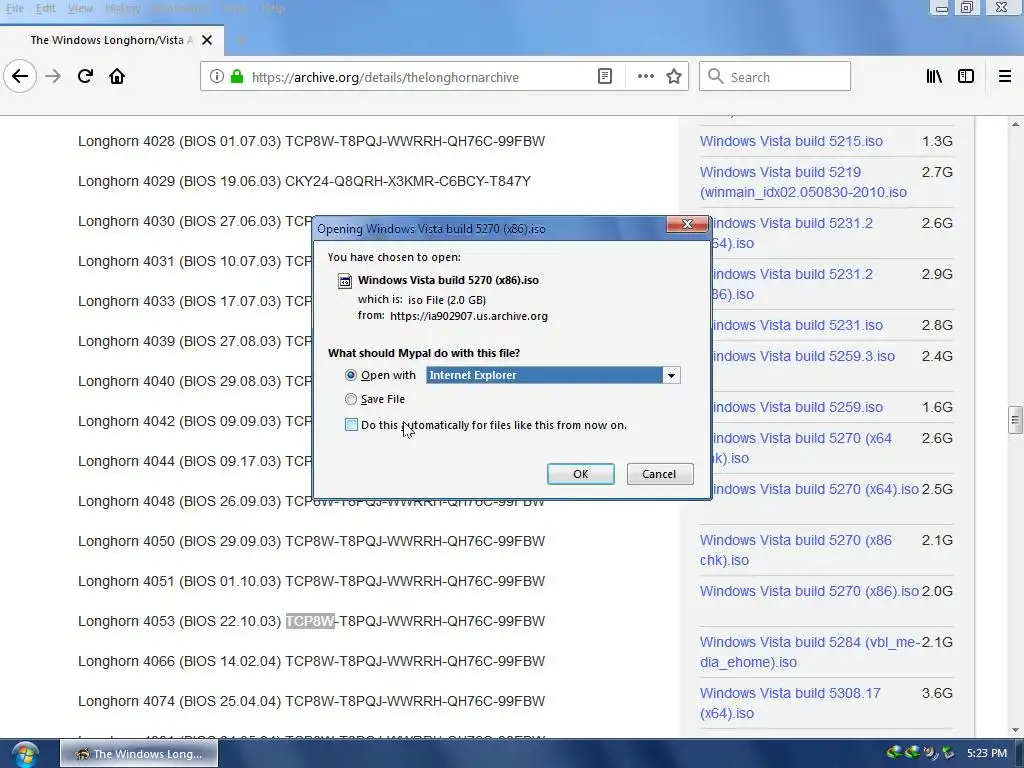Screen dimensions: 1024x768
Task: Open Windows Vista build 5270 (x86).iso link
Action: pyautogui.click(x=809, y=591)
